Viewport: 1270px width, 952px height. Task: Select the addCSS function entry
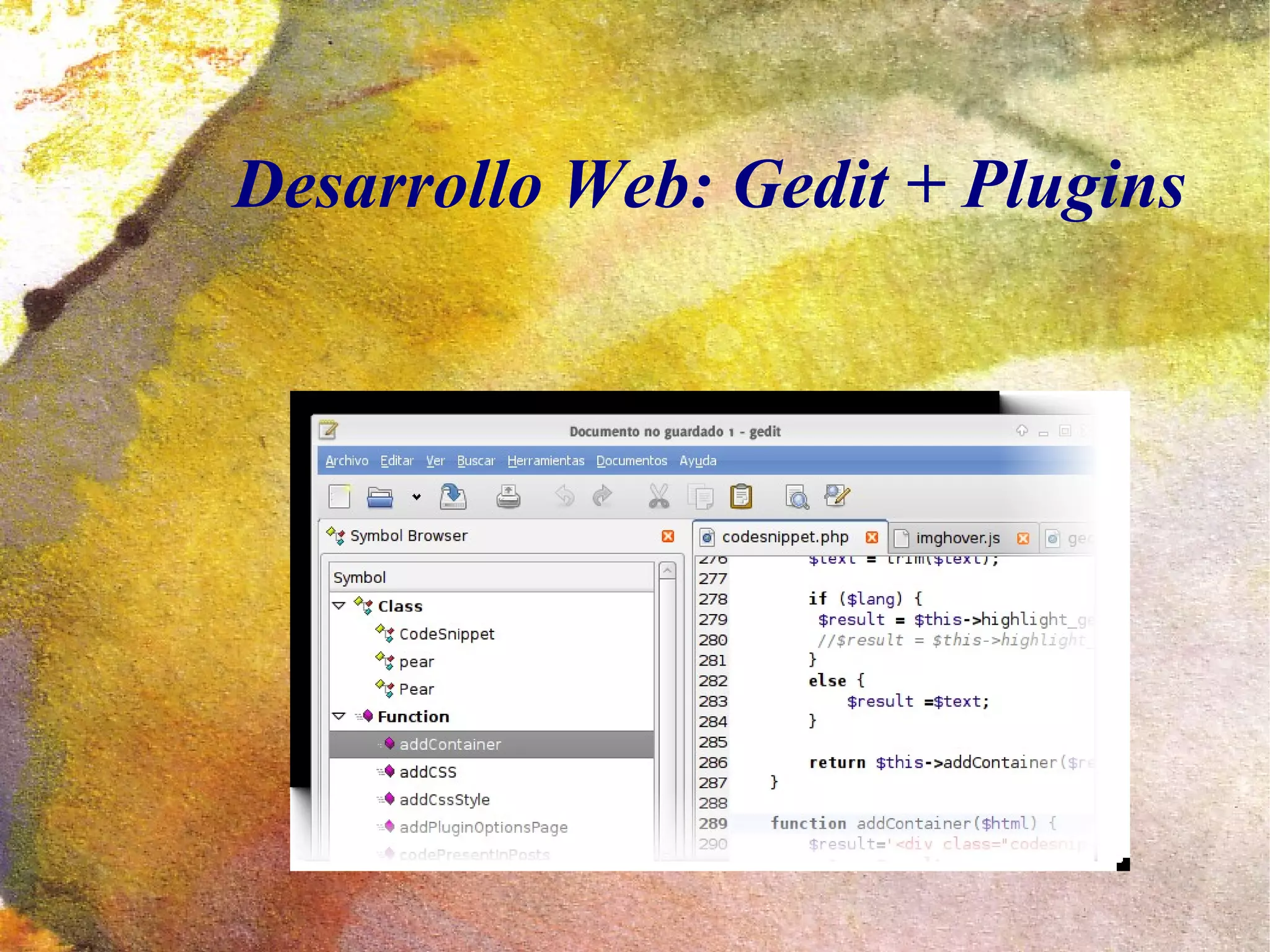[491, 772]
